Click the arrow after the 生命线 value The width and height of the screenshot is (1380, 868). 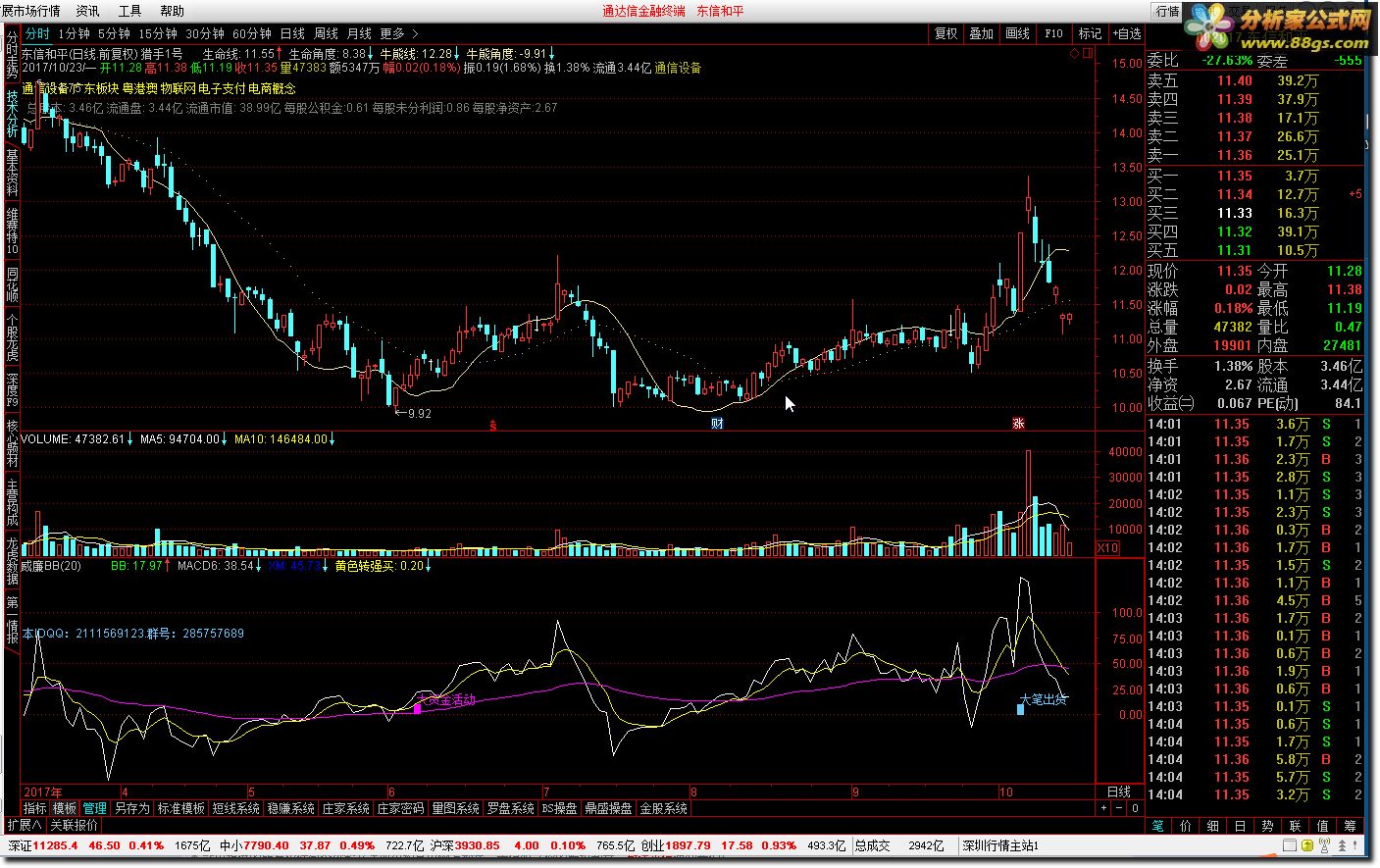tap(280, 54)
